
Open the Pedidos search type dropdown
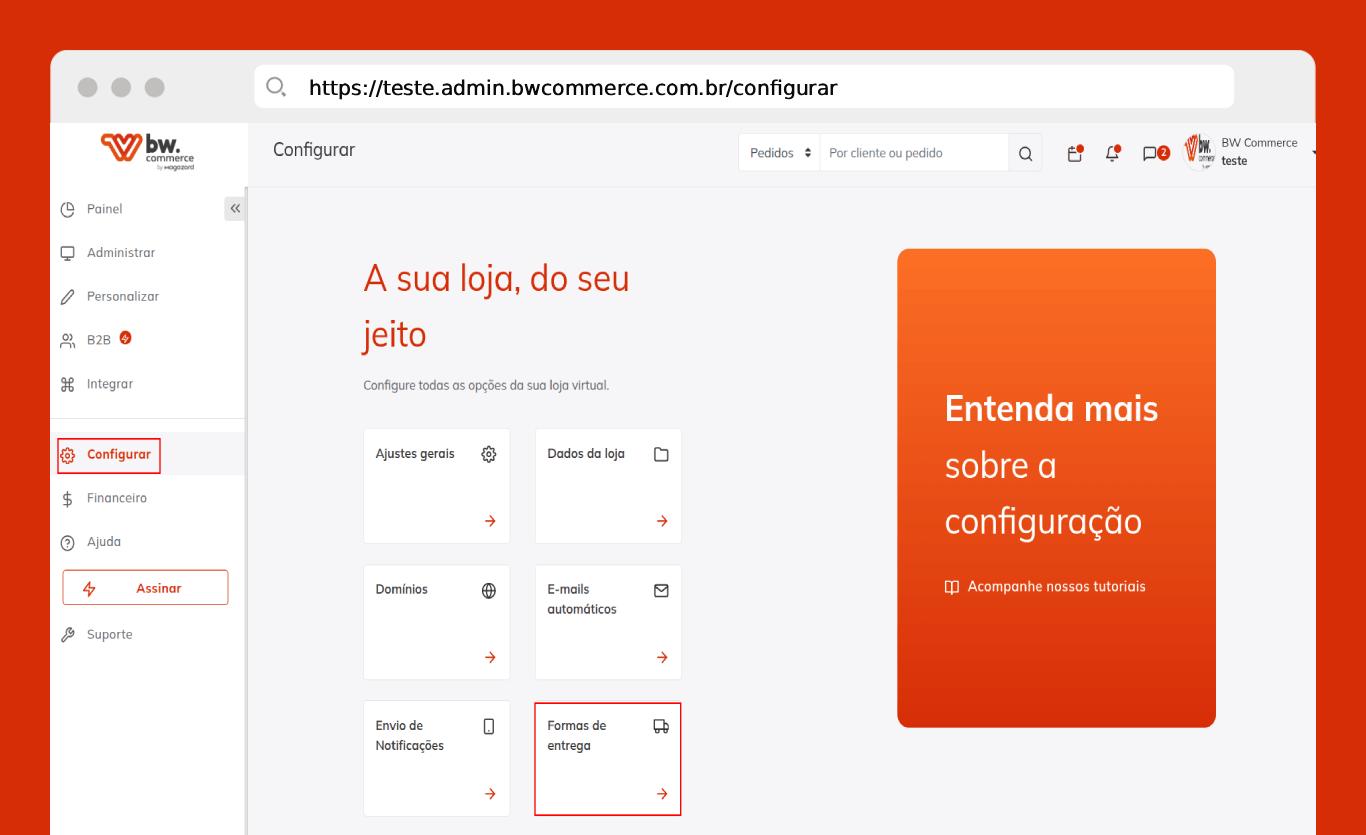tap(778, 153)
